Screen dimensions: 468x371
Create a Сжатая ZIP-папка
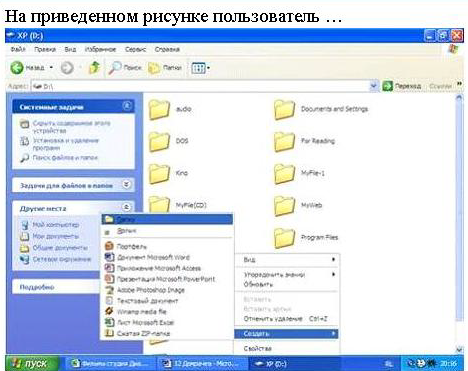(167, 333)
